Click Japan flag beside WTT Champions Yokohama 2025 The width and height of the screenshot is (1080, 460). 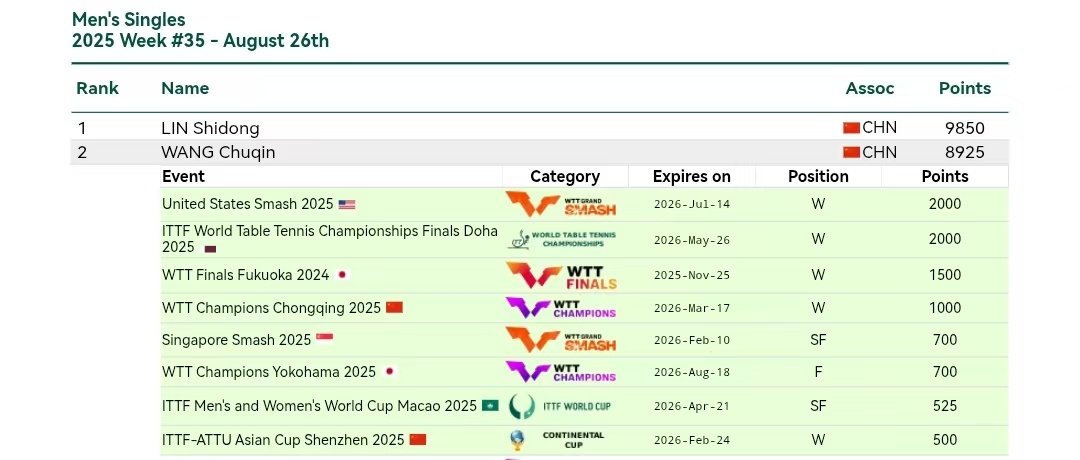coord(390,372)
